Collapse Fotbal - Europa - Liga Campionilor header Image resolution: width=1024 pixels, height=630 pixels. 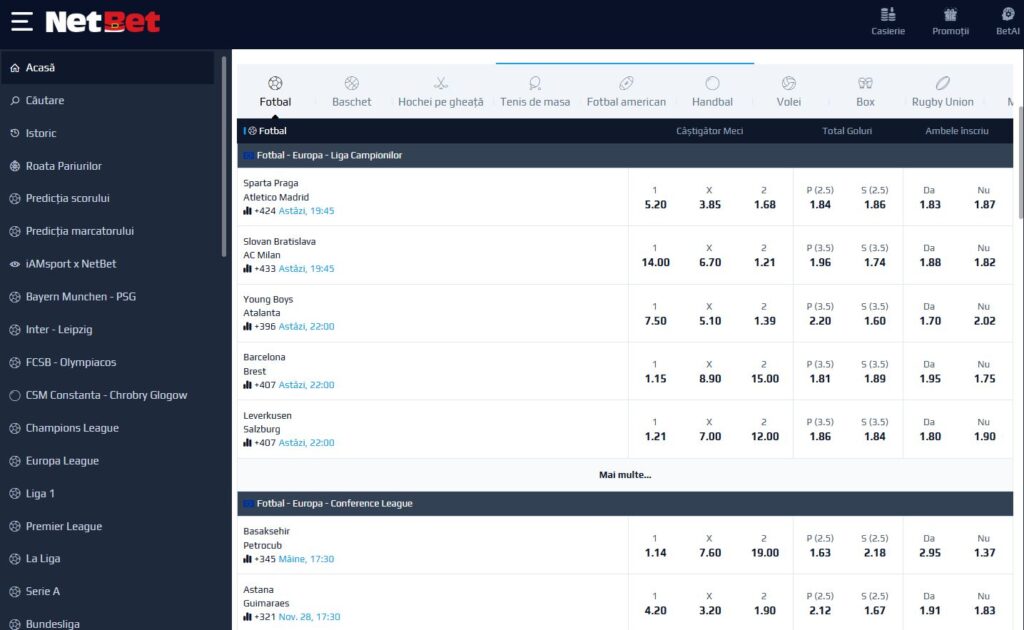[x=625, y=155]
